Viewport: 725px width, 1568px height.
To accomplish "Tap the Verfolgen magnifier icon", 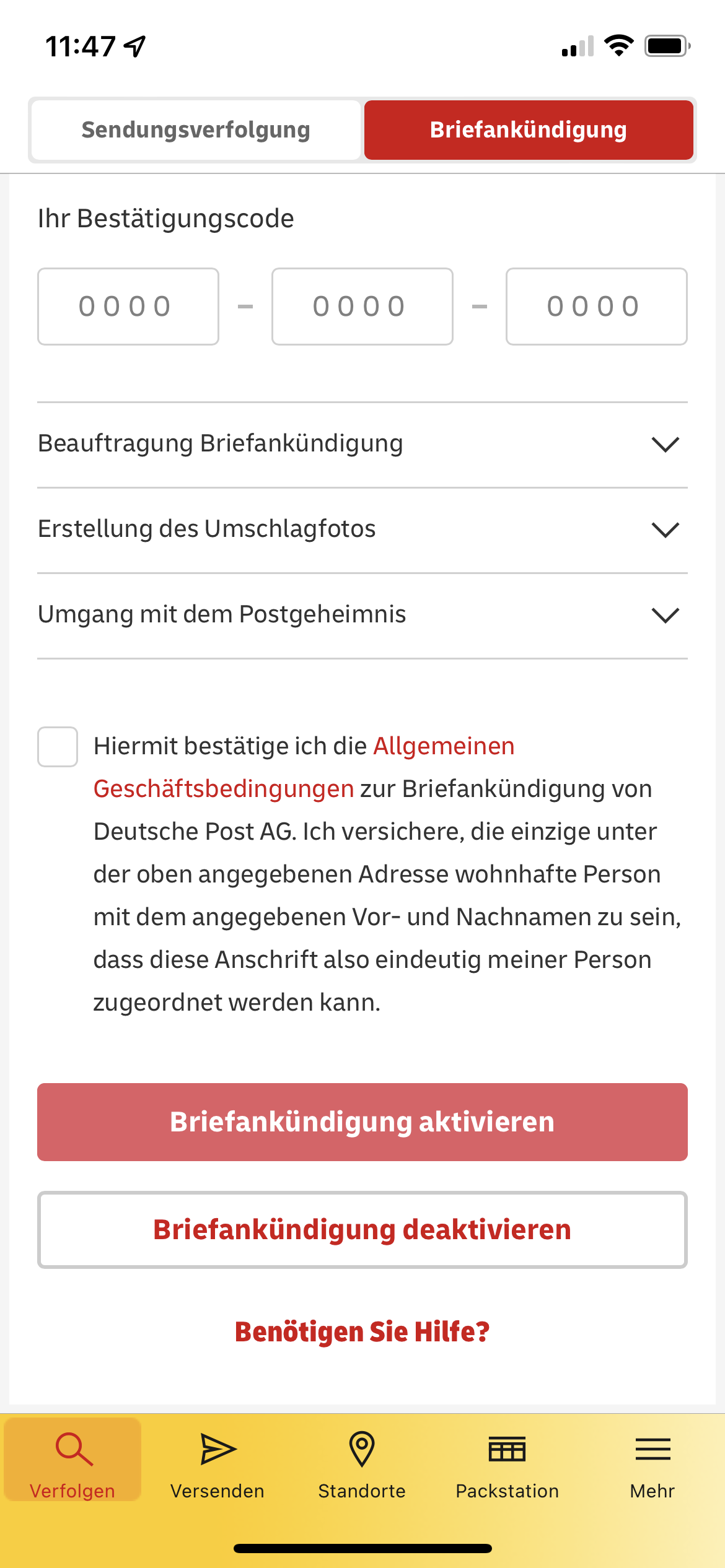I will pyautogui.click(x=74, y=1448).
